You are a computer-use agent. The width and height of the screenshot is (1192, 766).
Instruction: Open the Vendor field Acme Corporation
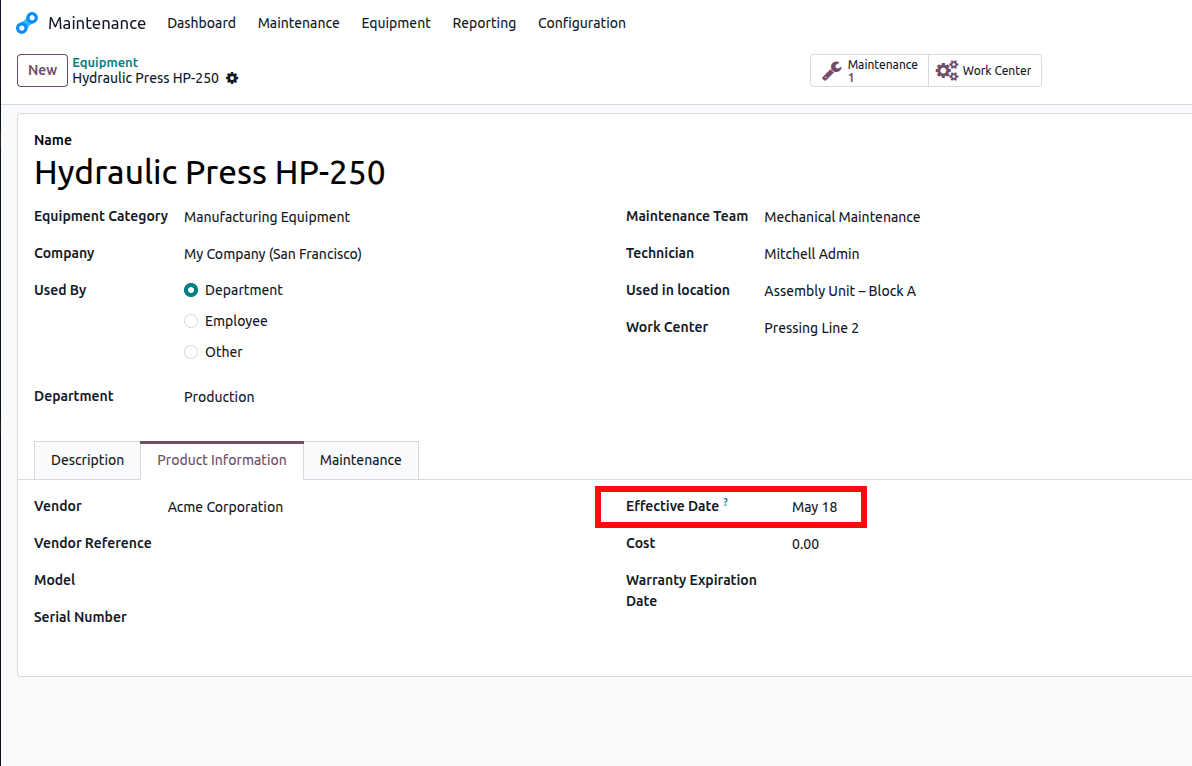(225, 507)
